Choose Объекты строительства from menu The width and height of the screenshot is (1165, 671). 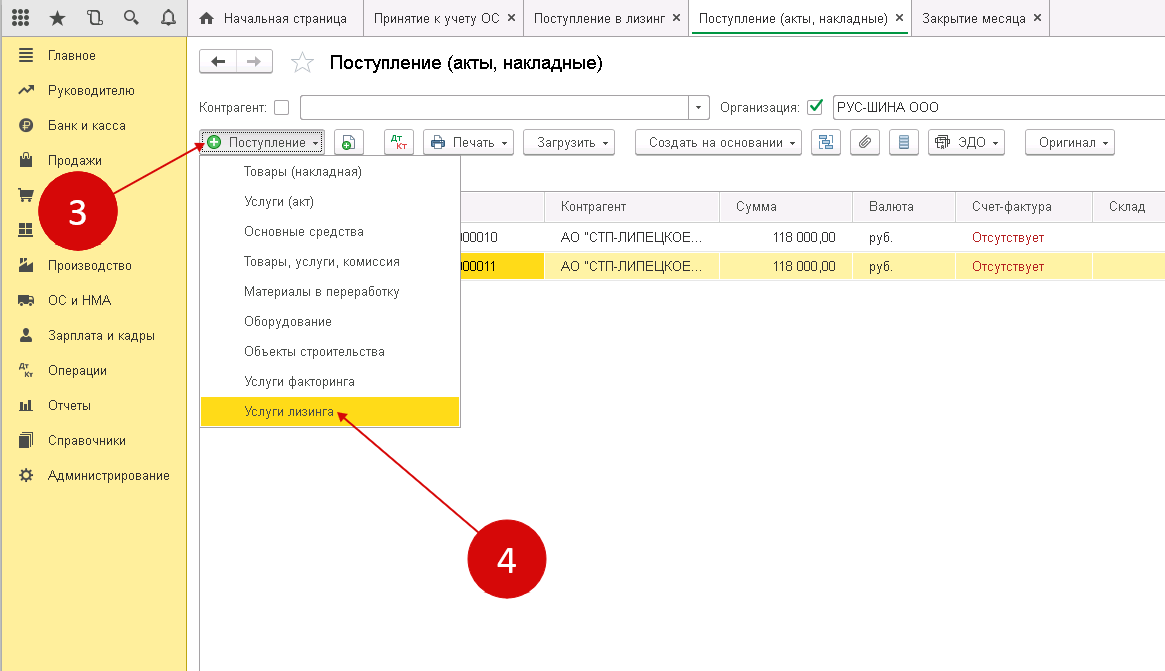tap(330, 351)
